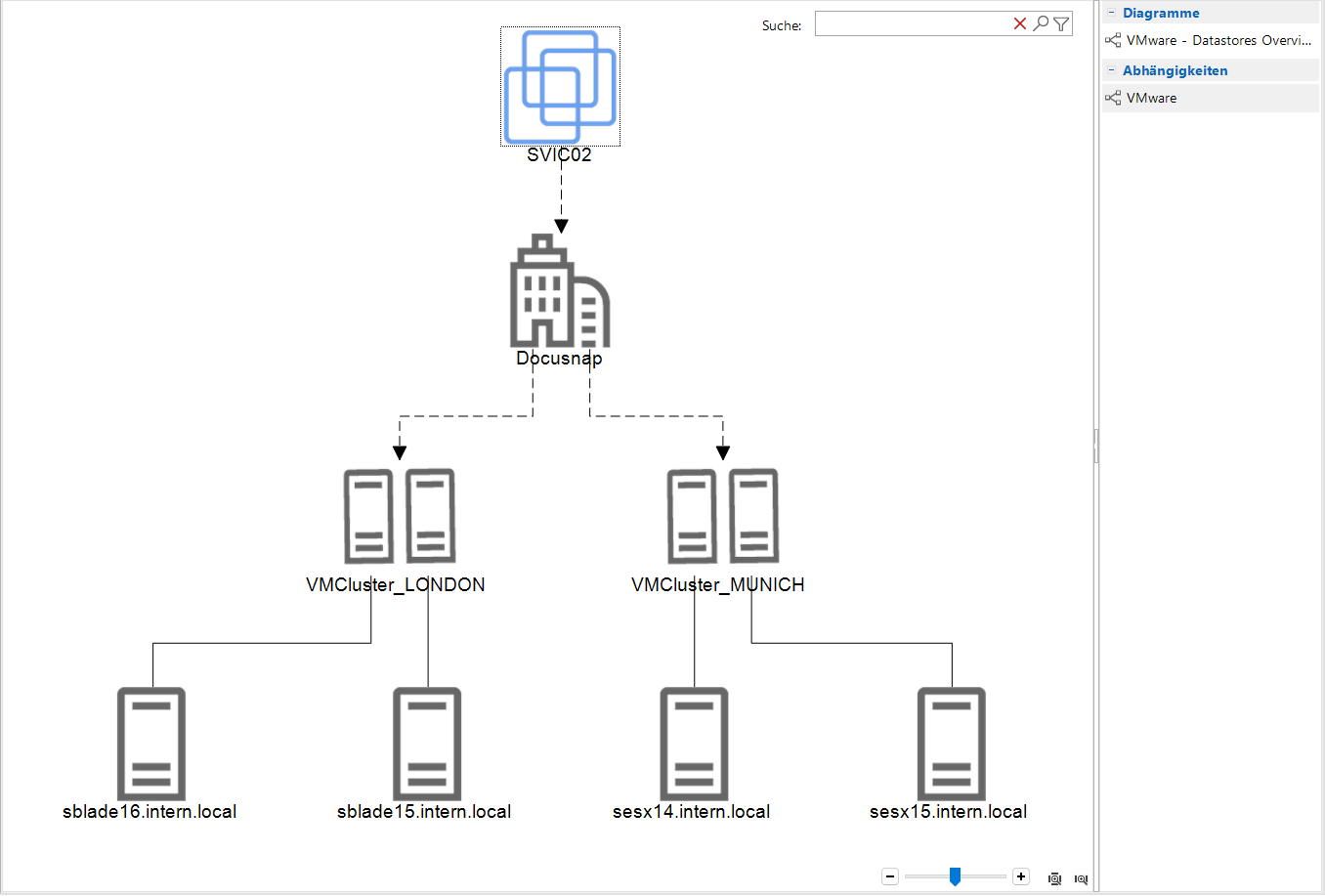
Task: Select the VMCluster_LONDON cluster icon
Action: tap(400, 516)
